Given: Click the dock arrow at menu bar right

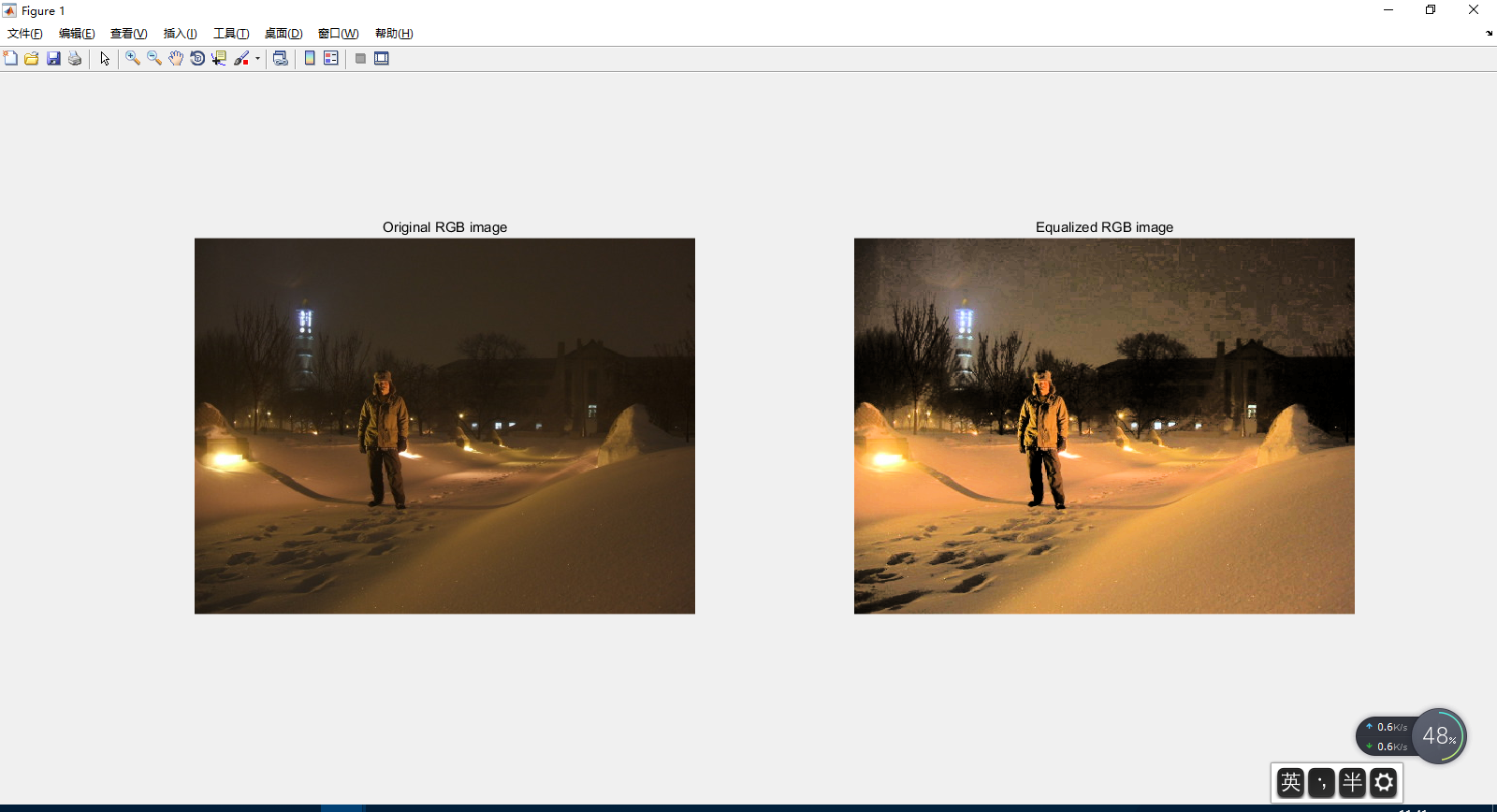Looking at the screenshot, I should click(x=1489, y=34).
